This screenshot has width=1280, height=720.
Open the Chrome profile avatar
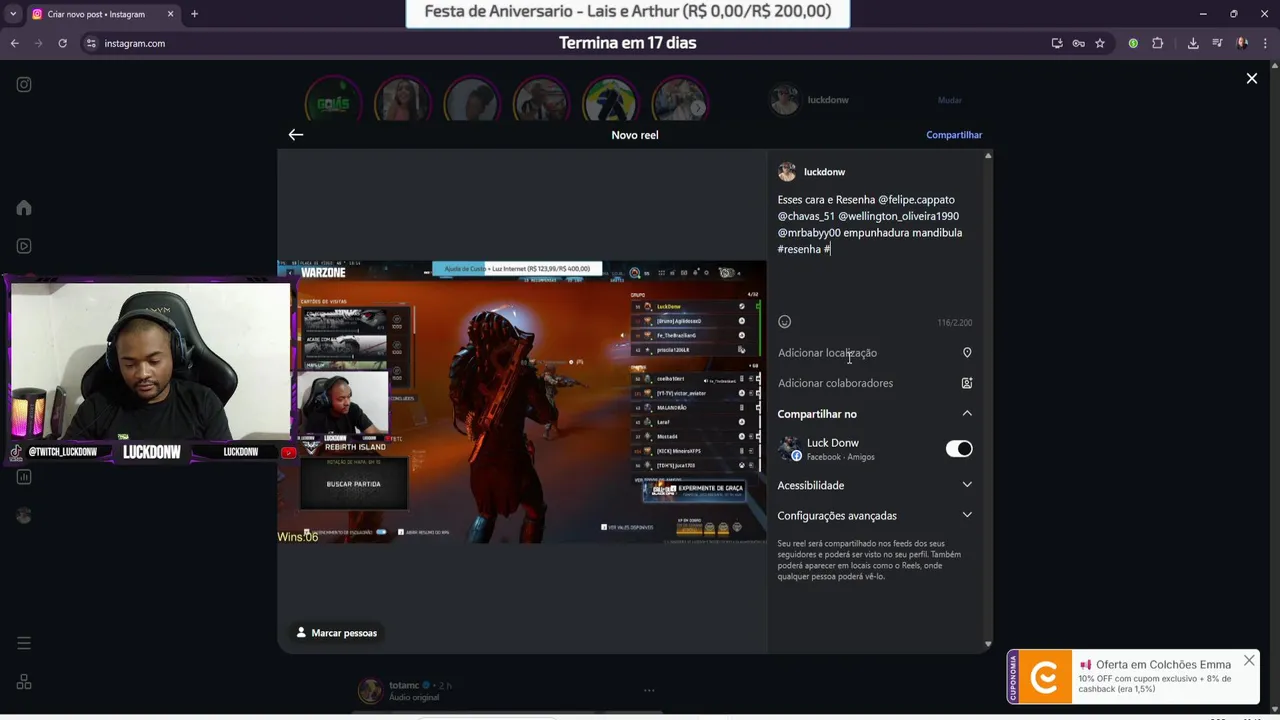[x=1242, y=43]
